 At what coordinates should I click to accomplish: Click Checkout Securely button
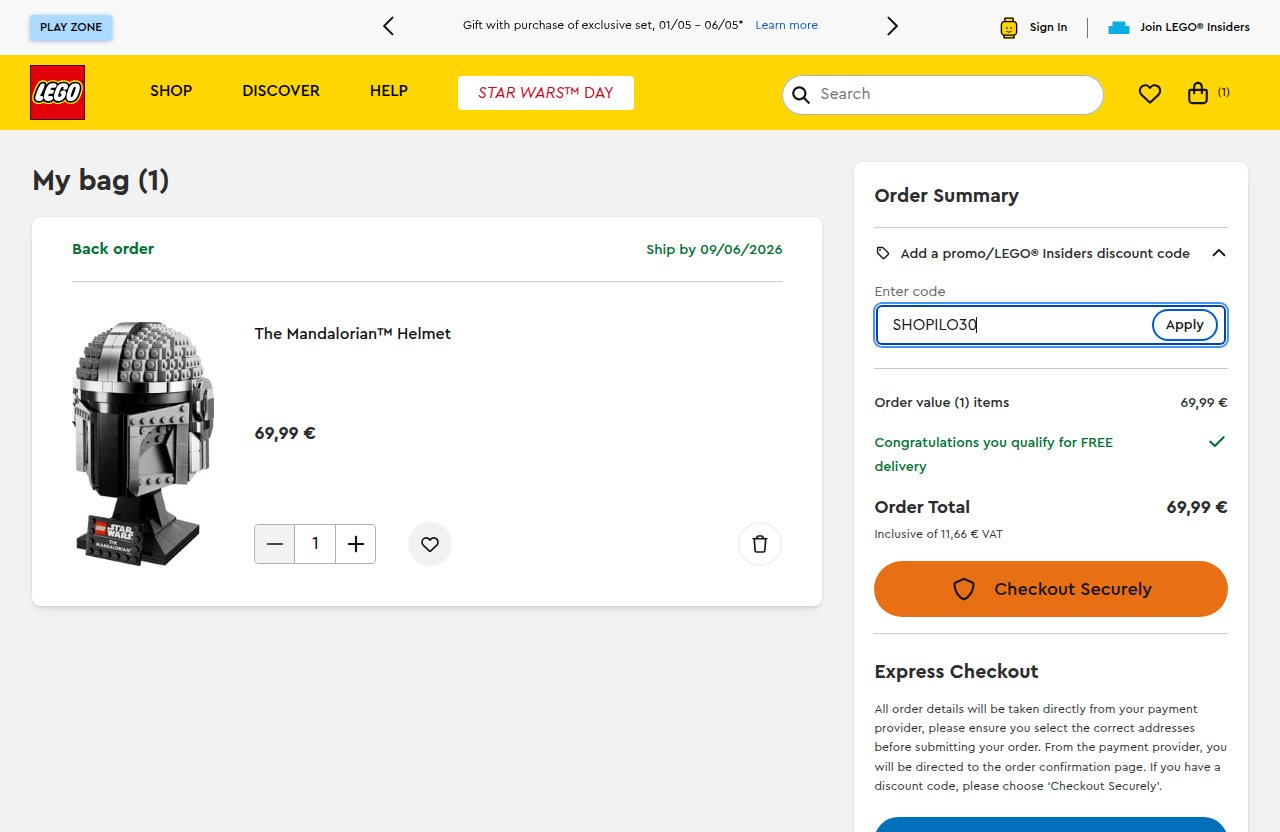pyautogui.click(x=1051, y=589)
